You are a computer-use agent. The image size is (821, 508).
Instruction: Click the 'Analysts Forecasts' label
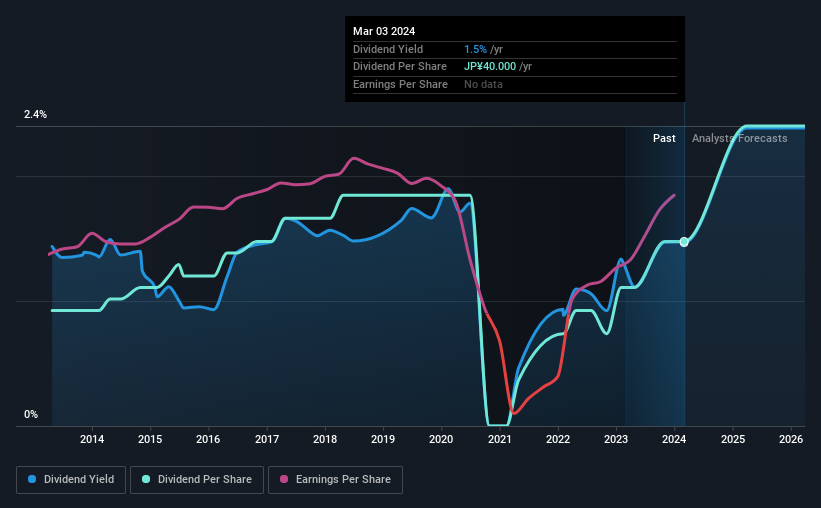[x=739, y=138]
